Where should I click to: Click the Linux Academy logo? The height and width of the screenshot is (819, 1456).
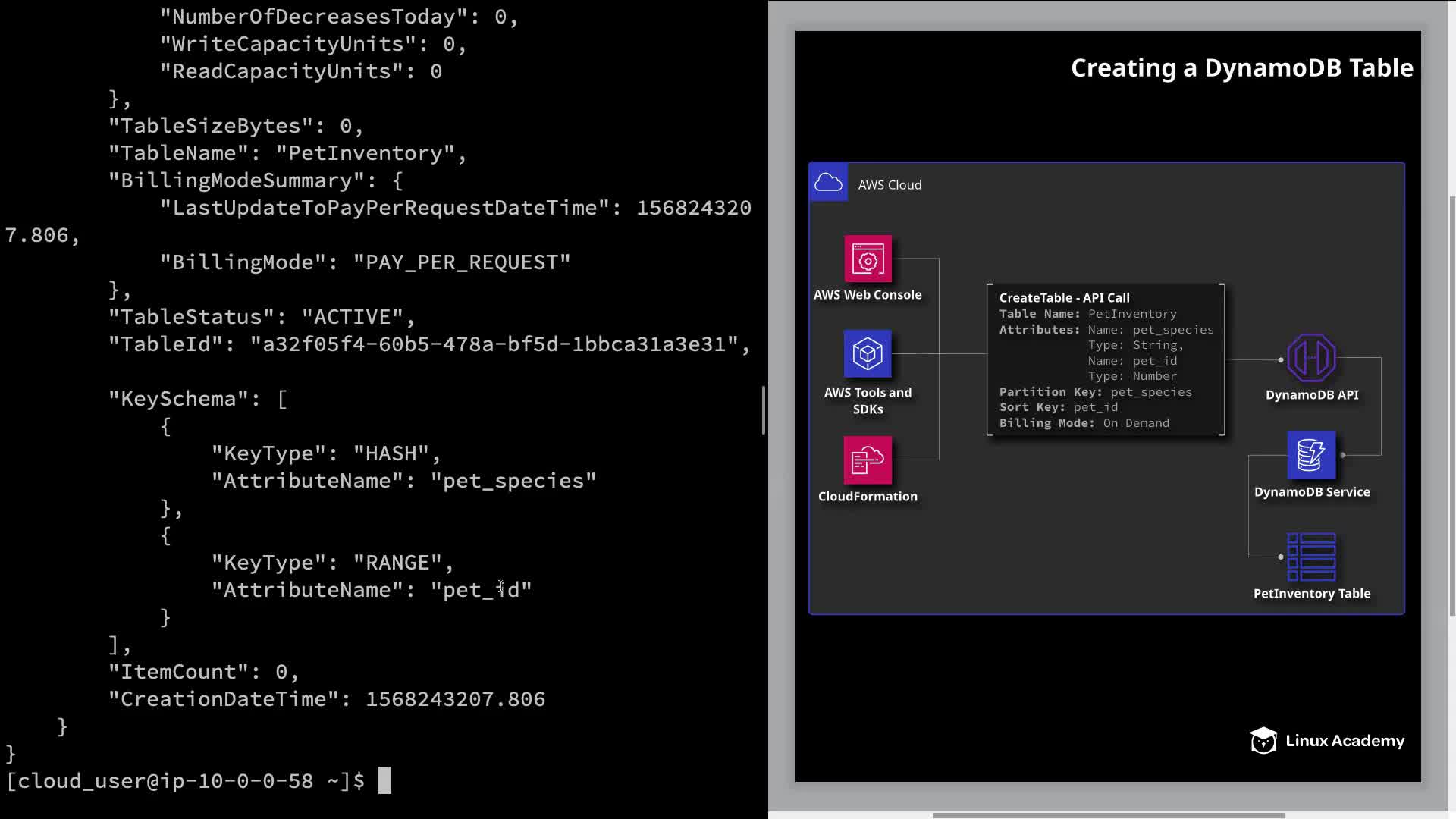coord(1327,741)
